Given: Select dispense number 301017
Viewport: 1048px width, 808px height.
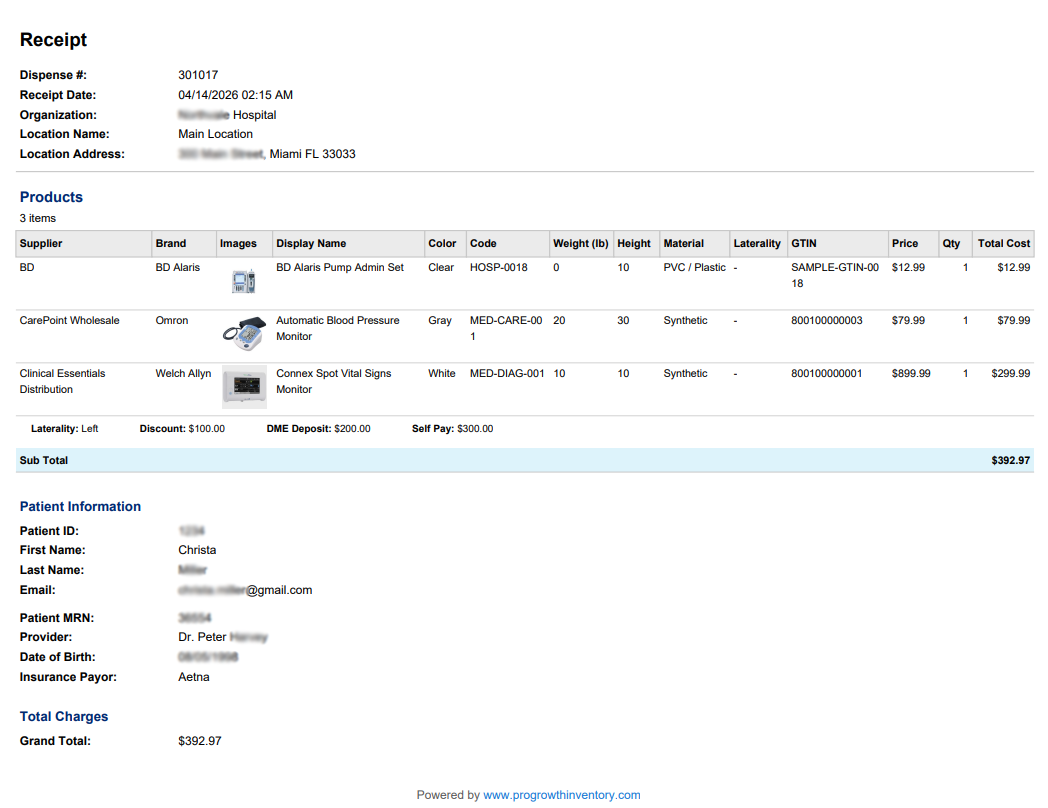Looking at the screenshot, I should [x=198, y=75].
